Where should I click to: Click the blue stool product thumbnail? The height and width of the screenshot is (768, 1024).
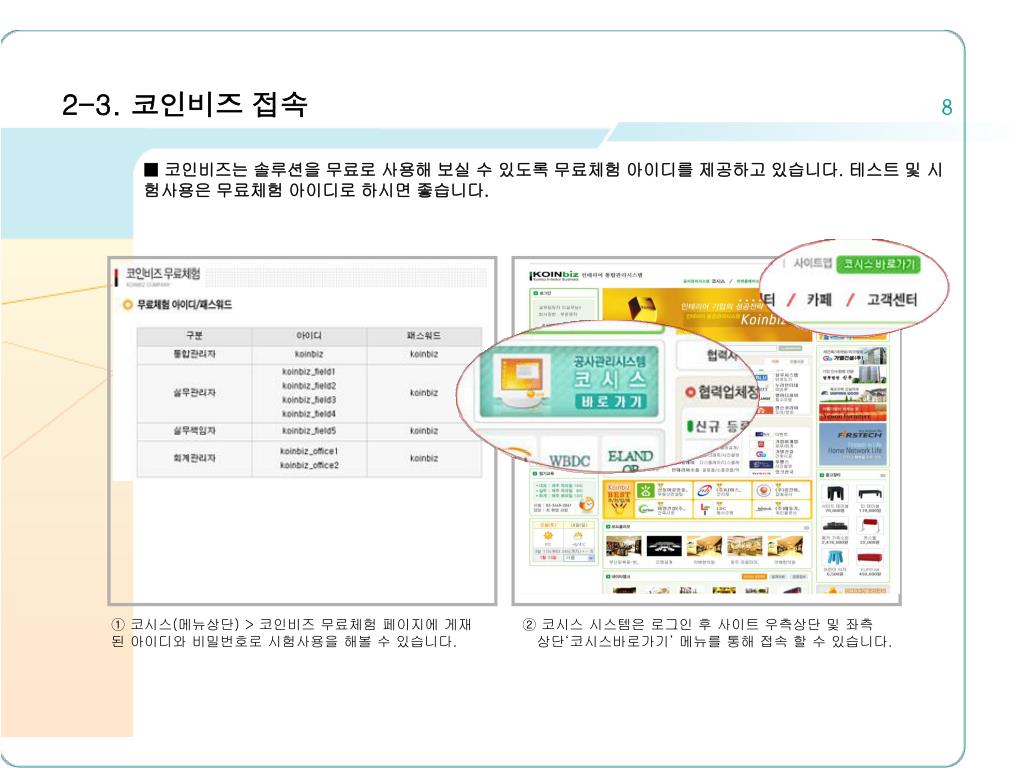pos(835,558)
